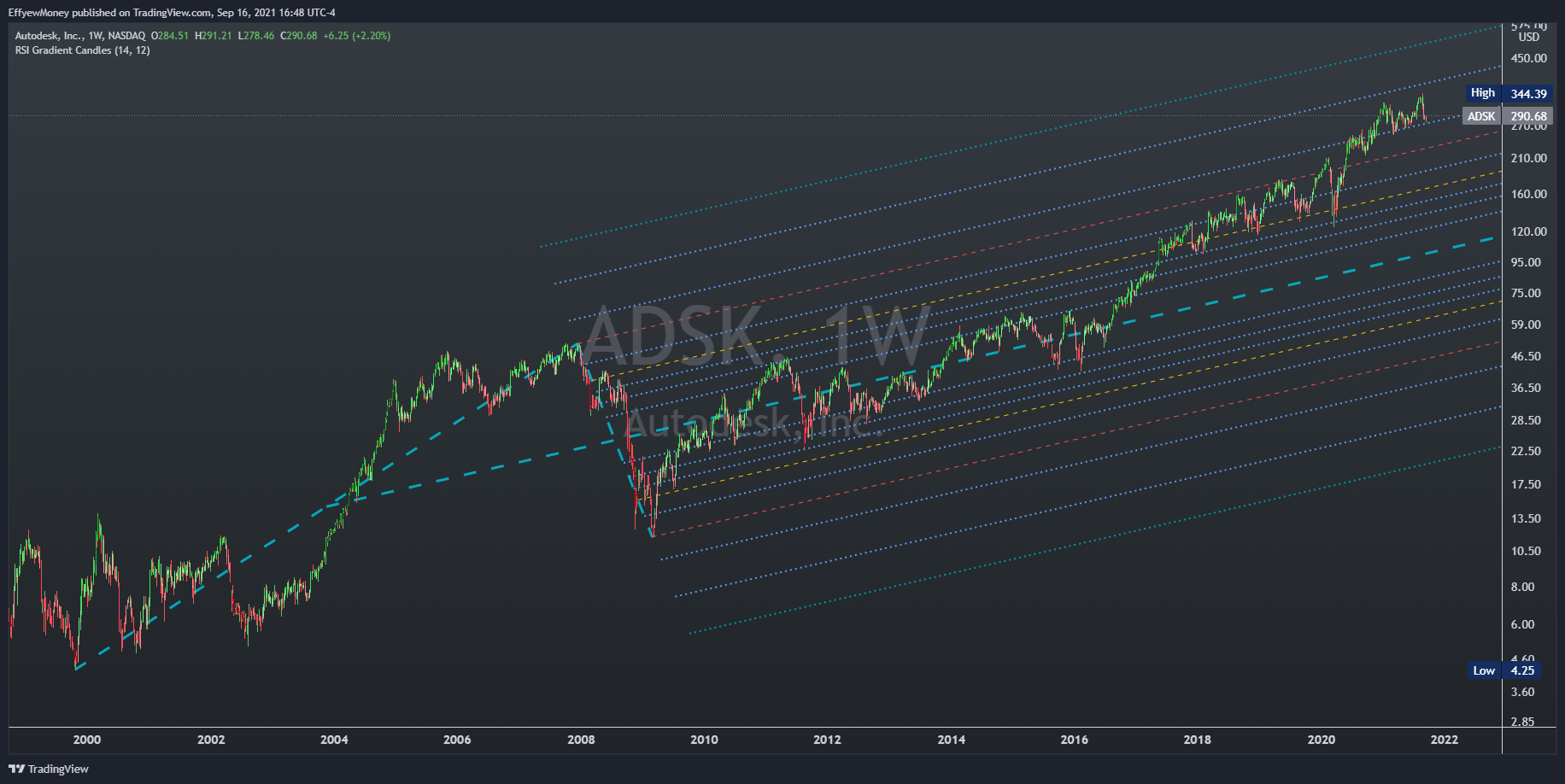1565x784 pixels.
Task: Click the 2000 label on the time axis
Action: 87,740
